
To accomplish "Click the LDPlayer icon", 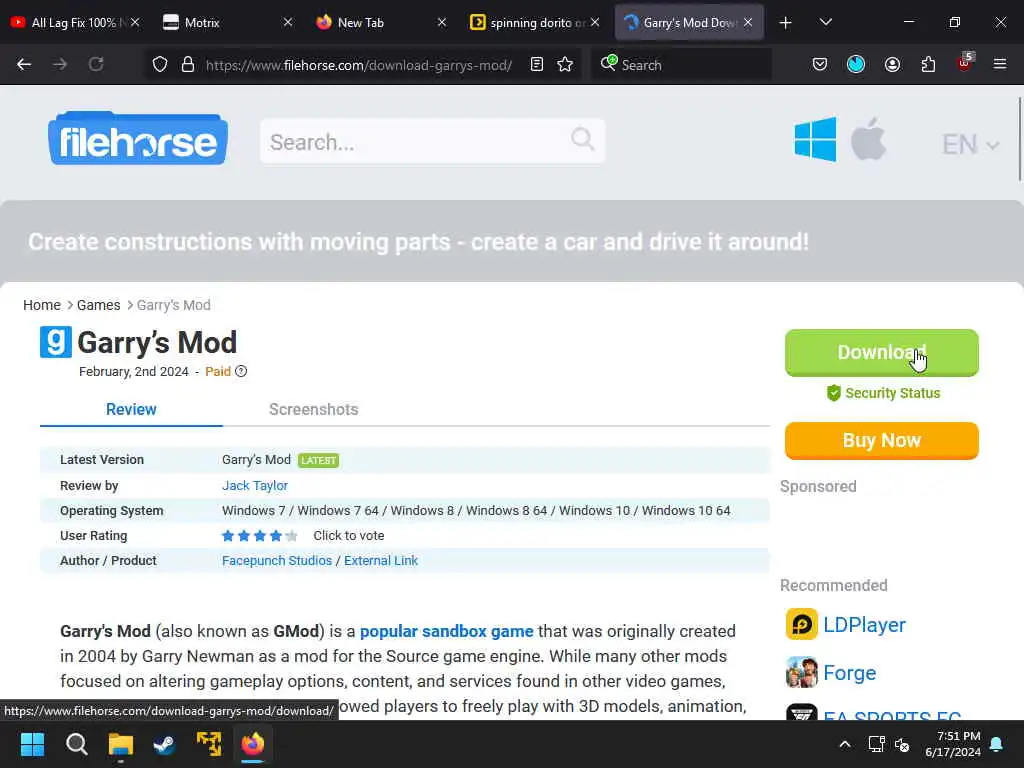I will click(801, 624).
